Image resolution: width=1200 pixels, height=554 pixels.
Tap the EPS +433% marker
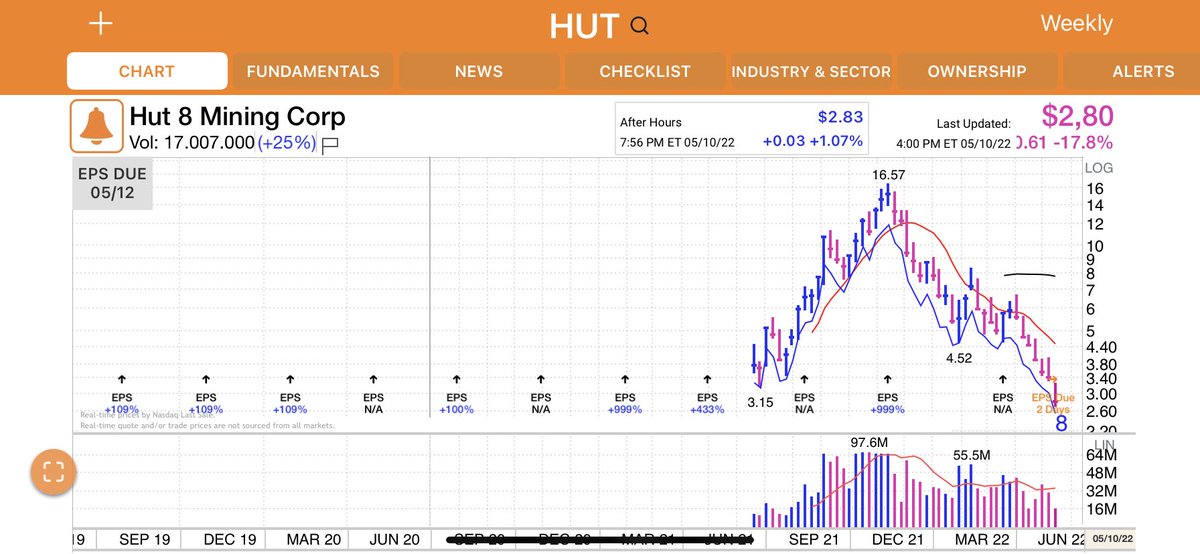[708, 403]
